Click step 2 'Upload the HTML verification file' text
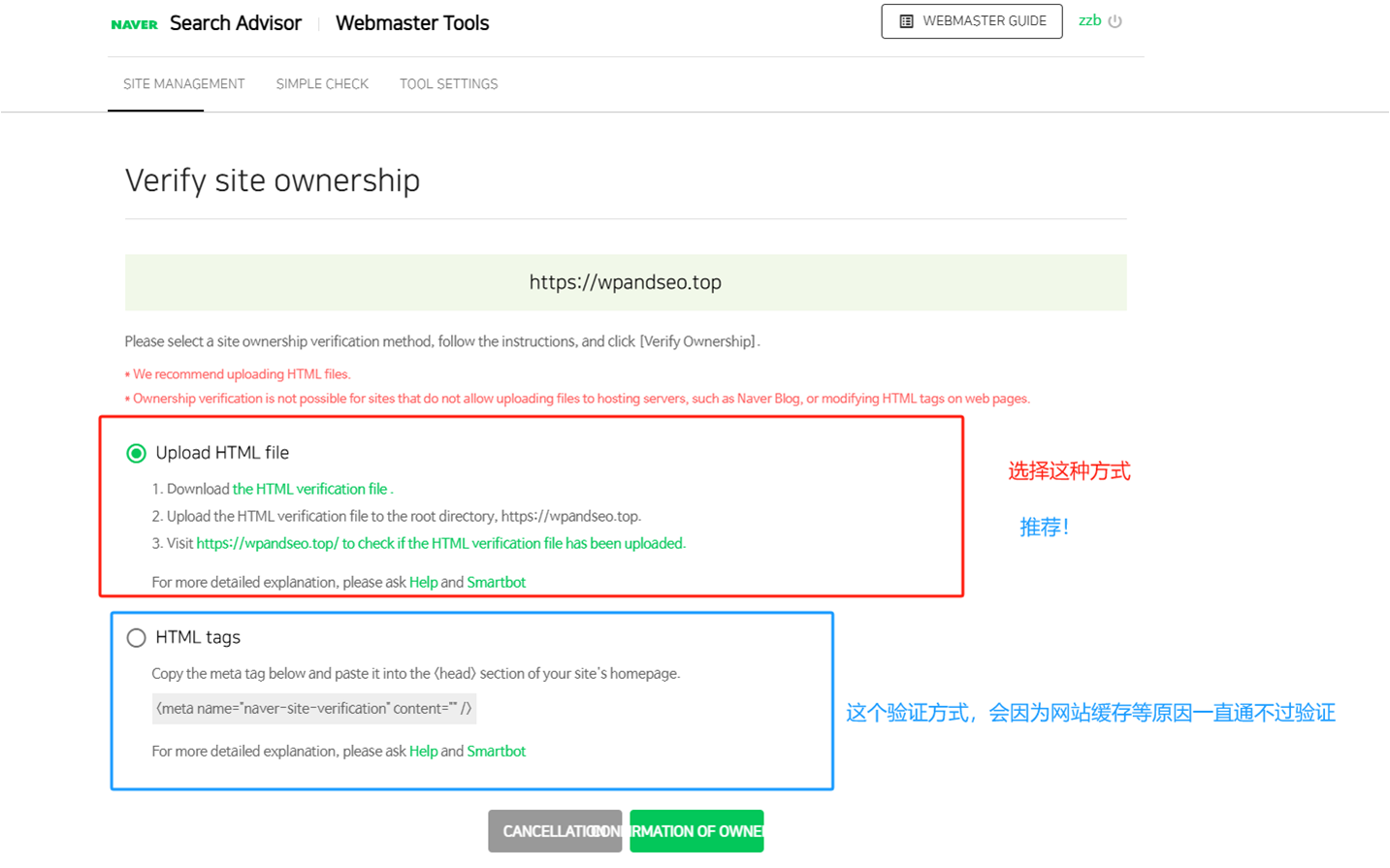This screenshot has height=868, width=1390. coord(397,516)
